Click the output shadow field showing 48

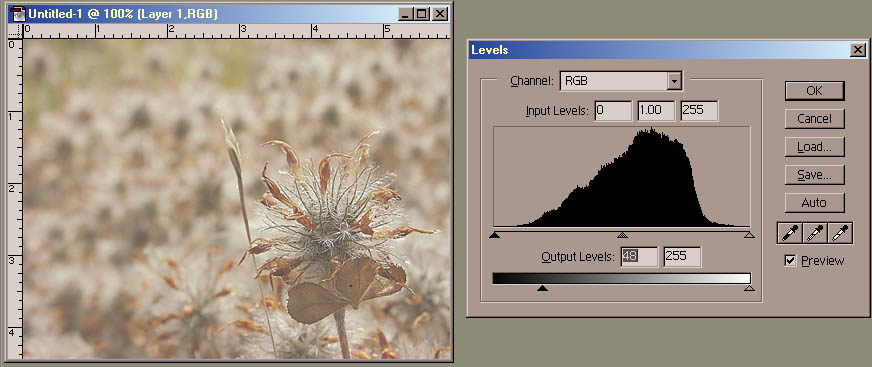(x=640, y=257)
